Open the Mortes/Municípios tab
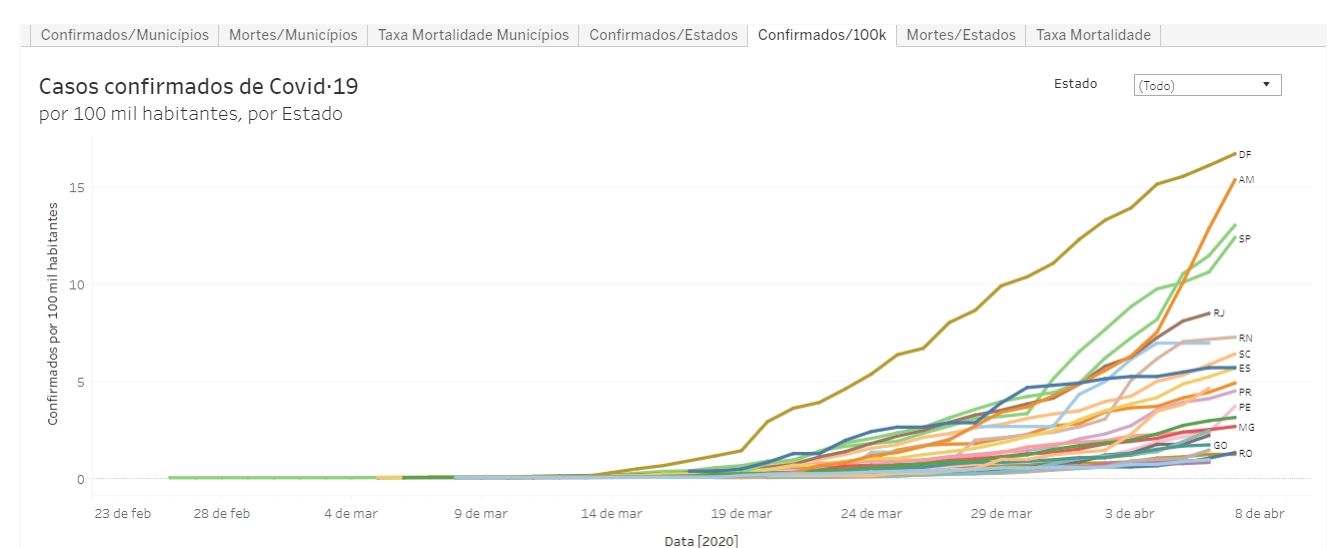Screen dimensions: 1336x548 293,35
